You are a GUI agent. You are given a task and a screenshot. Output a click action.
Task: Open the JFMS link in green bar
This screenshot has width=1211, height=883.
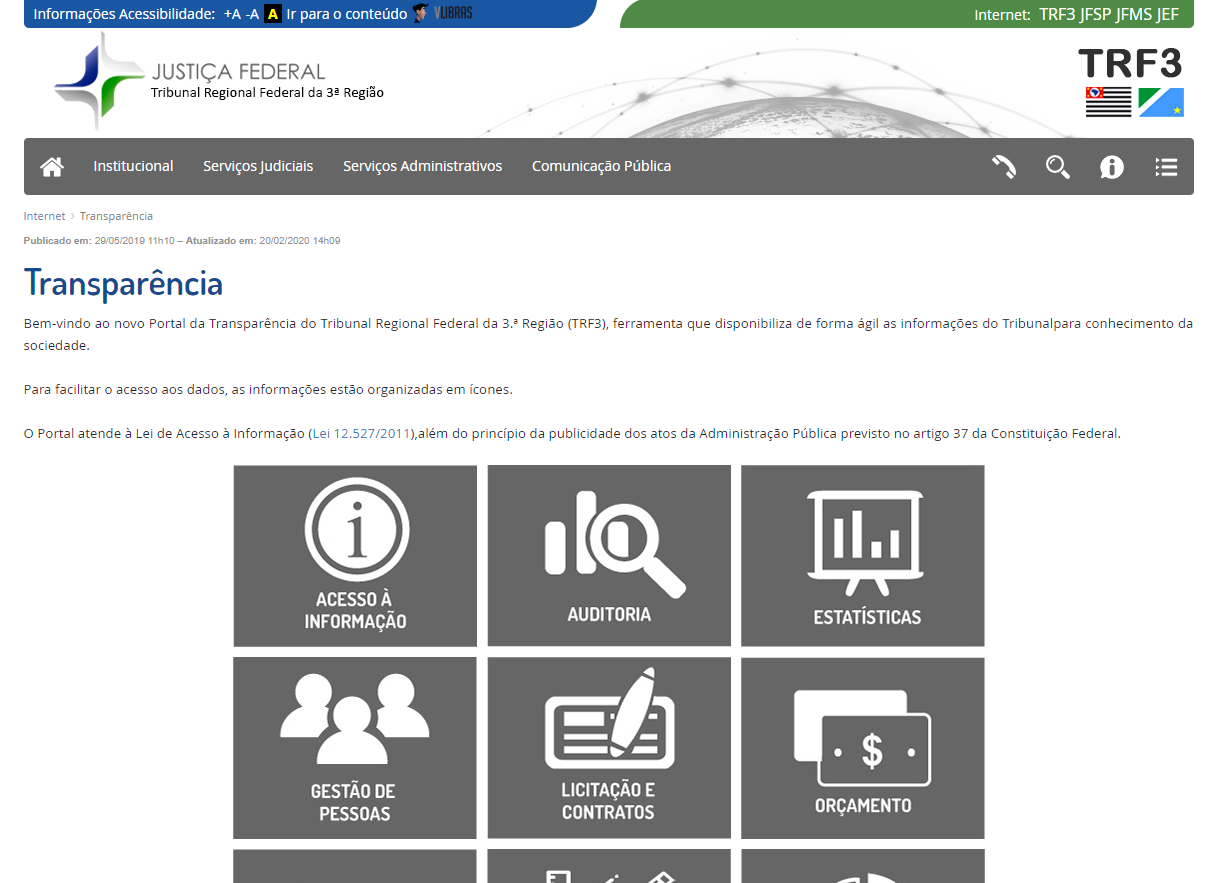1134,15
